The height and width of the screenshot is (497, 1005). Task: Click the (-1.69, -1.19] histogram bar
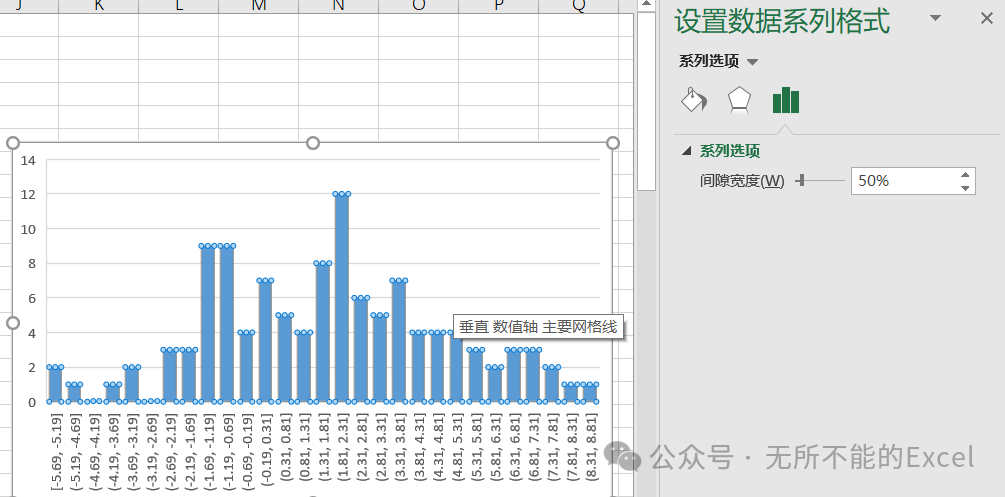208,324
